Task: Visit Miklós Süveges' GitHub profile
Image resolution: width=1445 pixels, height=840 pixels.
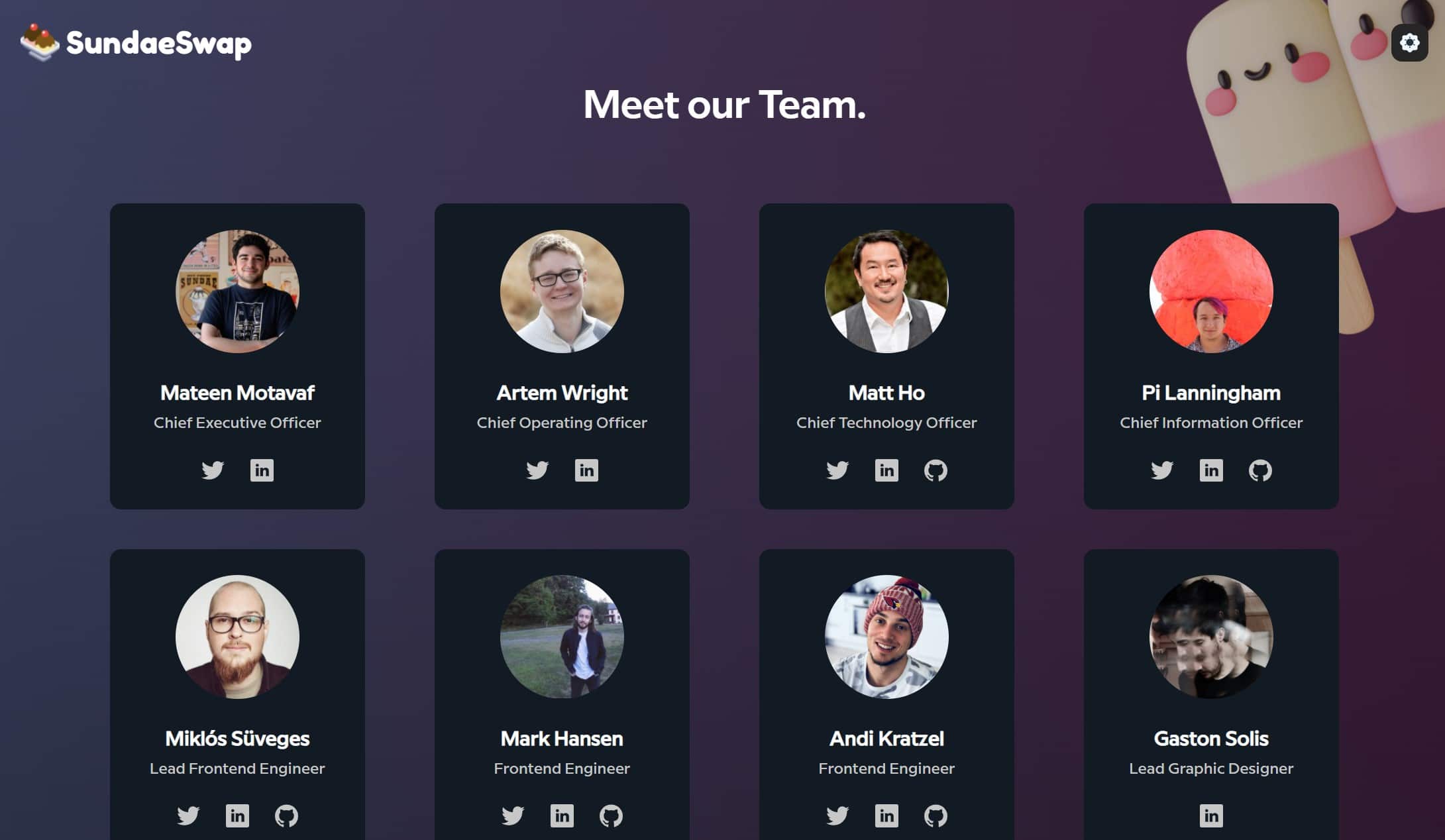Action: coord(286,815)
